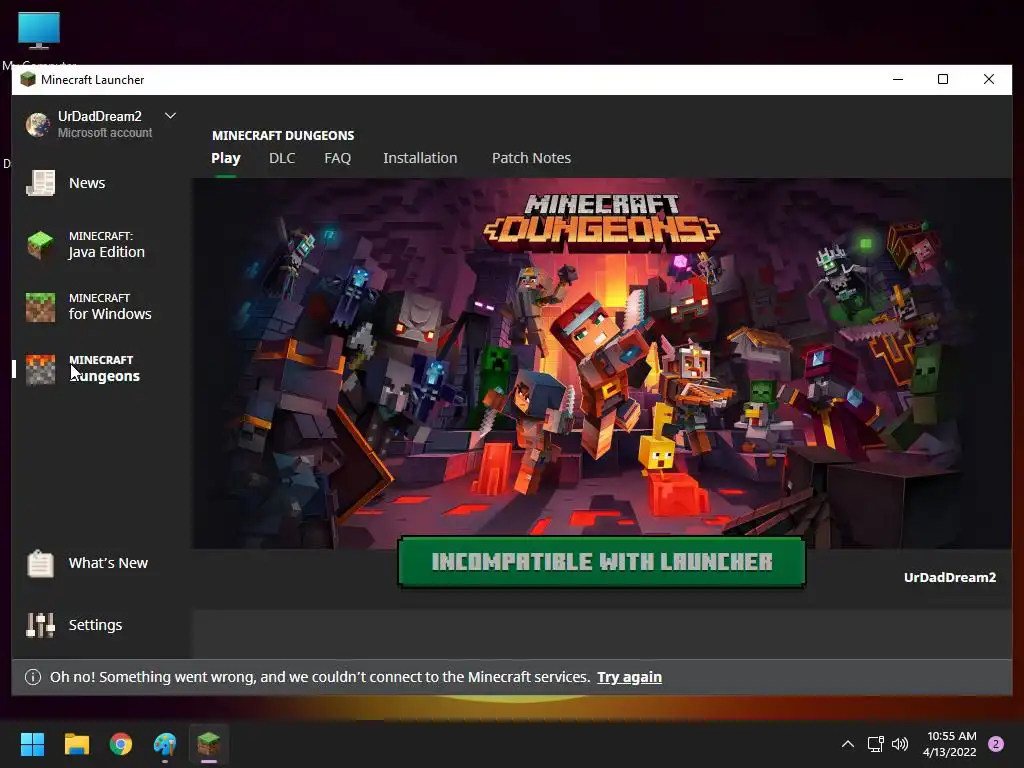Open Settings sliders icon
1024x768 pixels.
(x=40, y=625)
